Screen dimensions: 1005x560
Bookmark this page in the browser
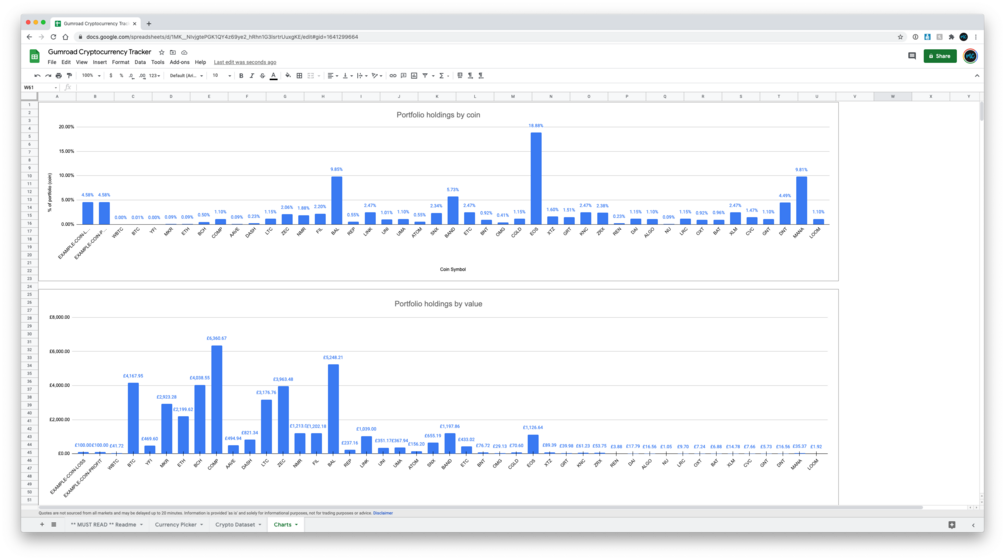coord(901,37)
